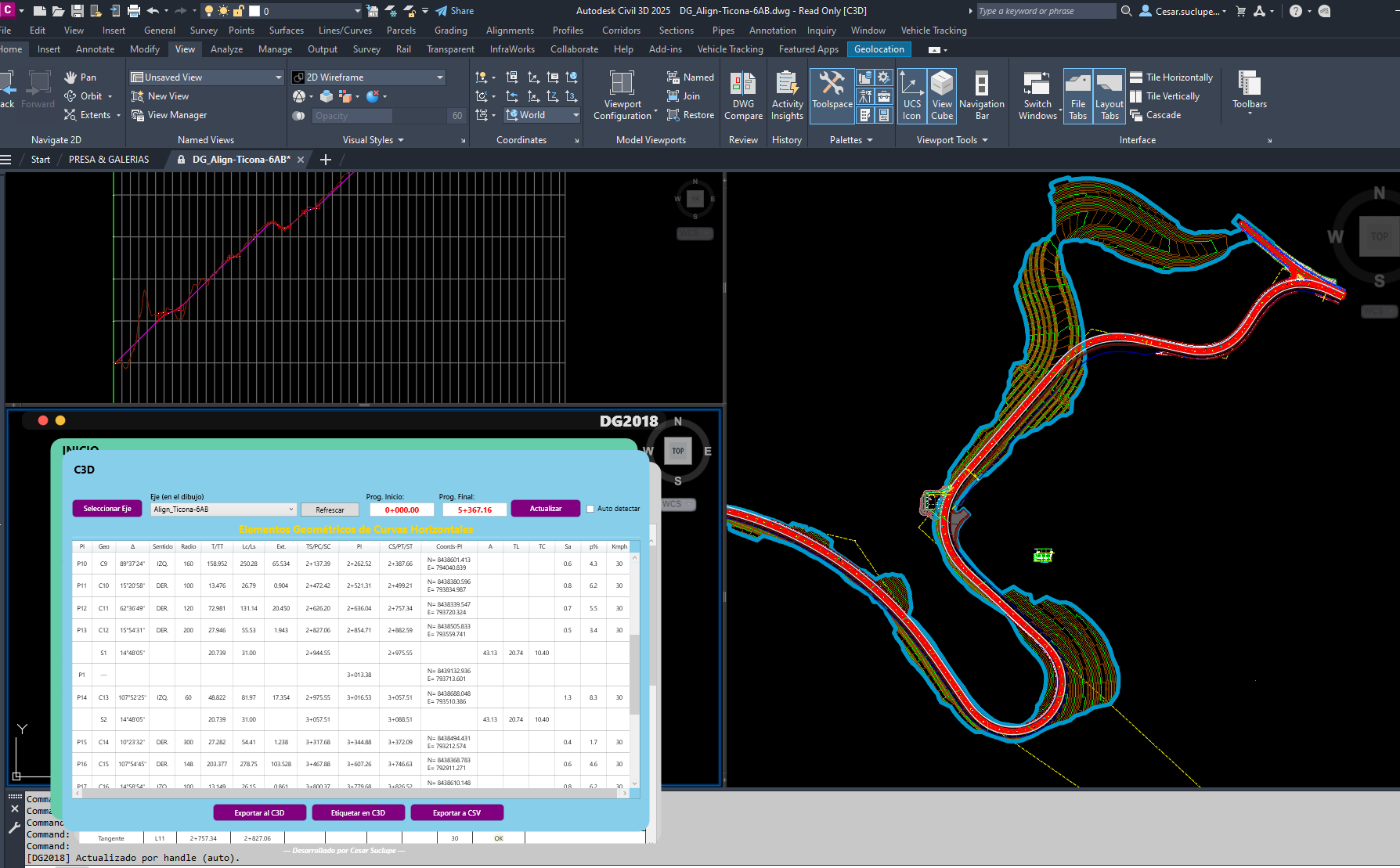Open the Alignments menu

[510, 31]
